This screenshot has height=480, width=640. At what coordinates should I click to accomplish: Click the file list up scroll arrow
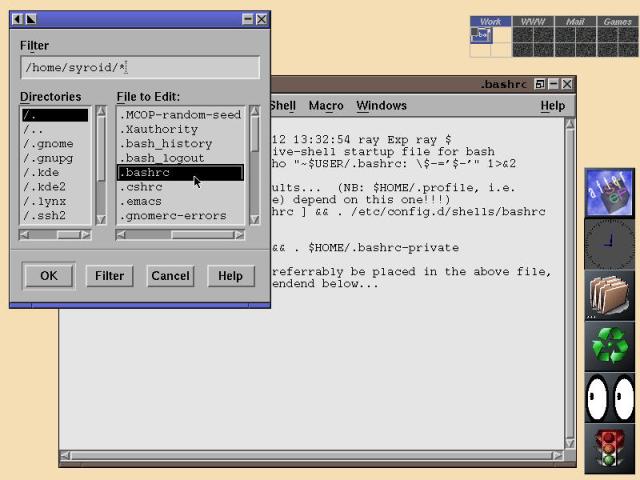click(255, 111)
